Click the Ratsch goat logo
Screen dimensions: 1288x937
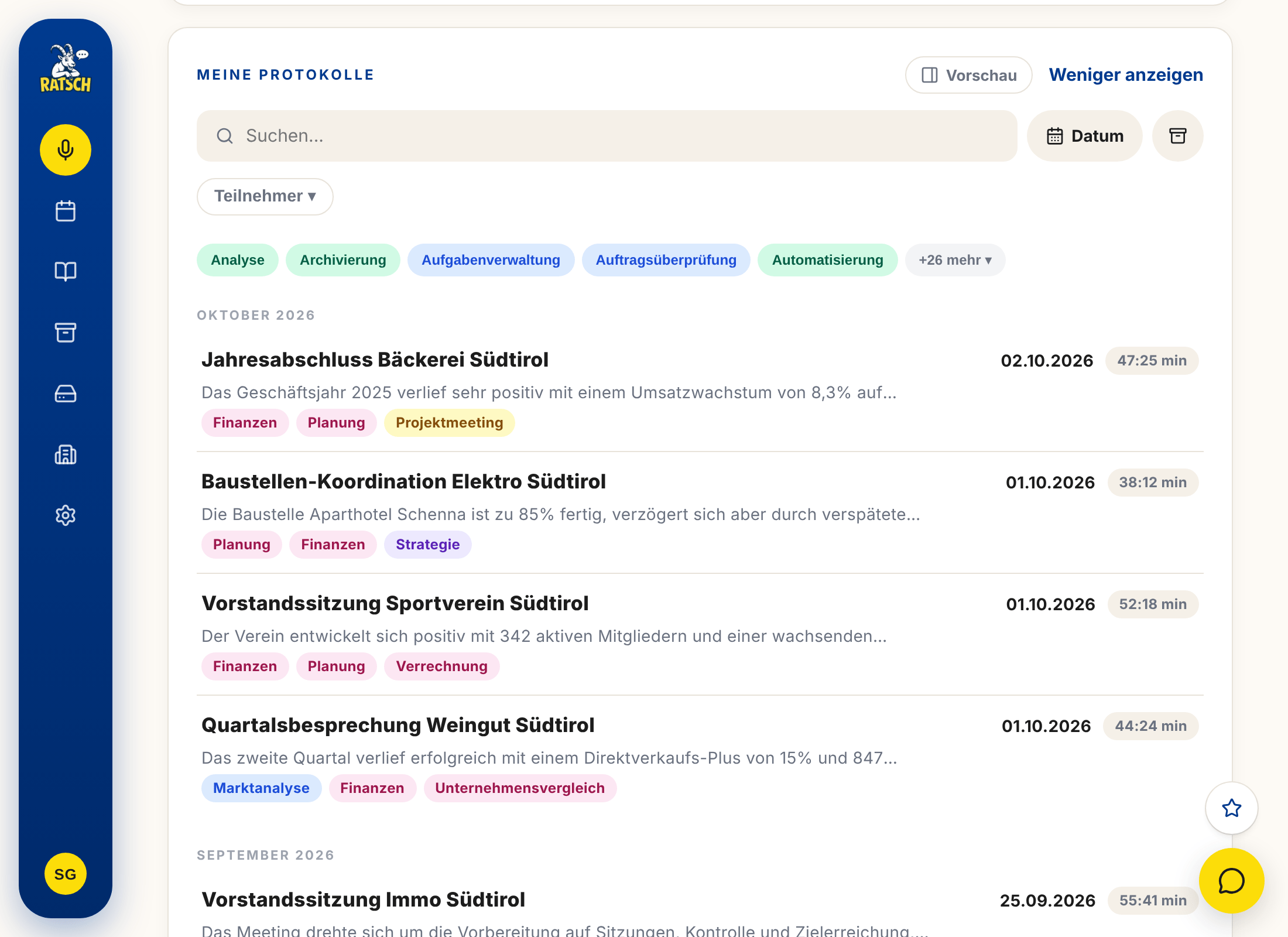(66, 69)
